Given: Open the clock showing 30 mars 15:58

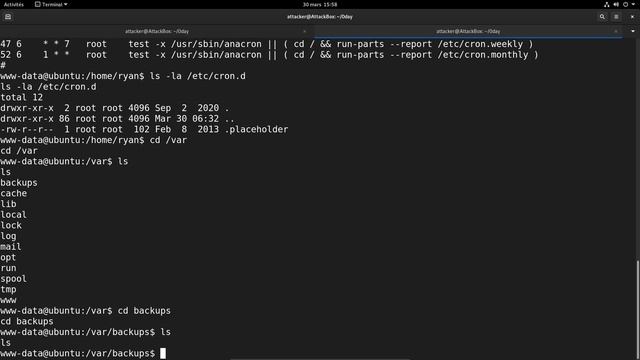Looking at the screenshot, I should click(x=320, y=4).
